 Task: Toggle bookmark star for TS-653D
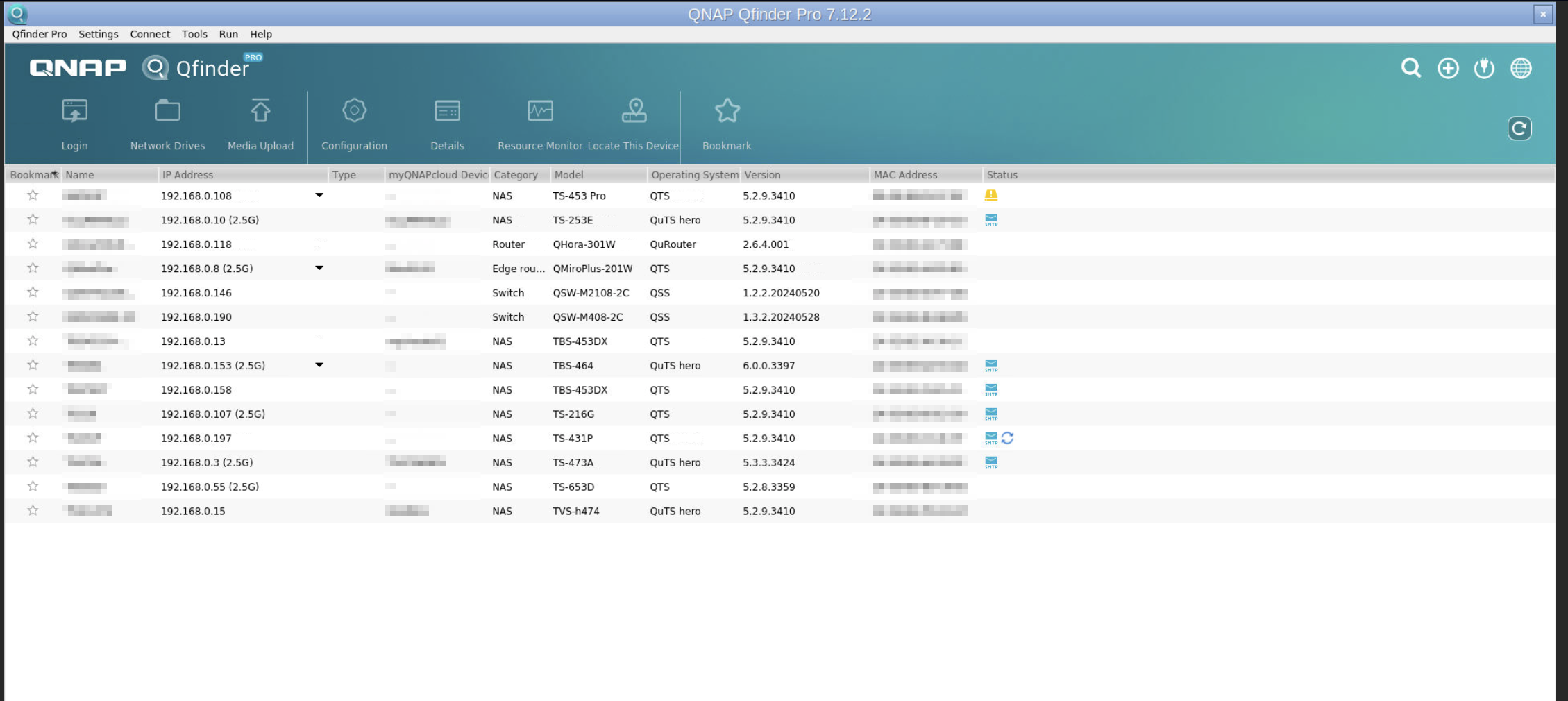[x=33, y=486]
